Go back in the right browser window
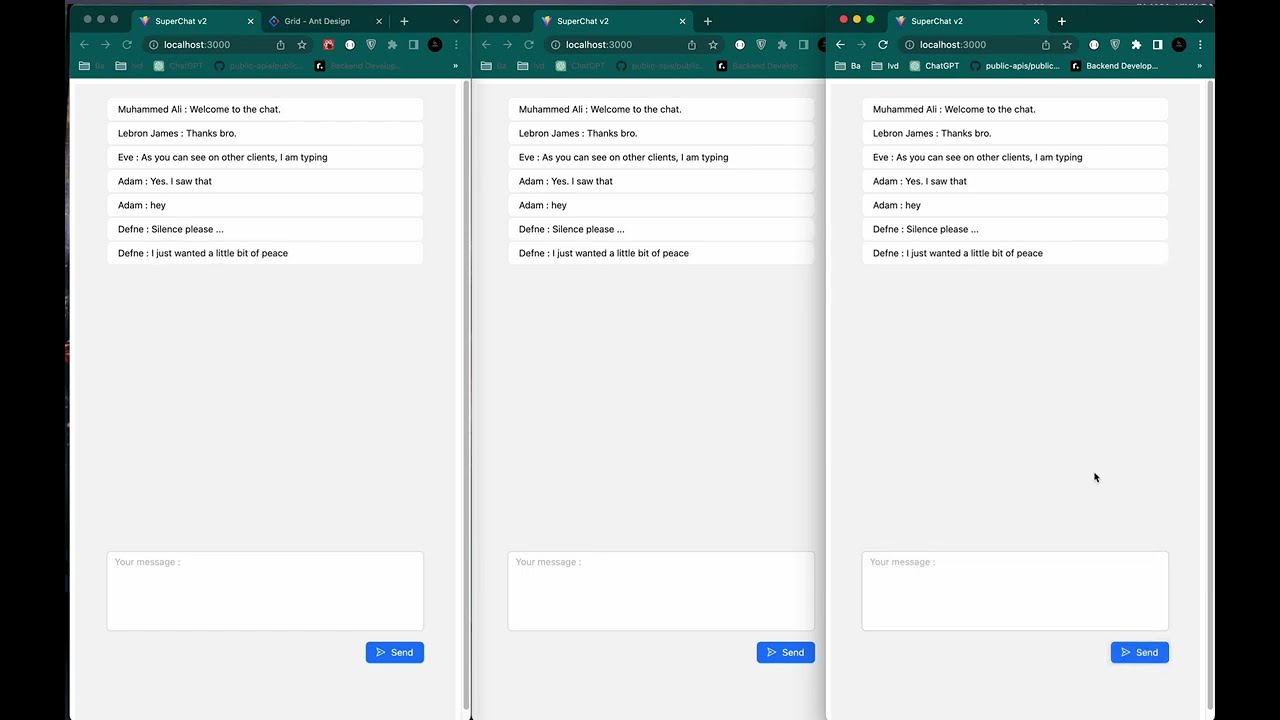This screenshot has width=1280, height=720. pos(840,44)
